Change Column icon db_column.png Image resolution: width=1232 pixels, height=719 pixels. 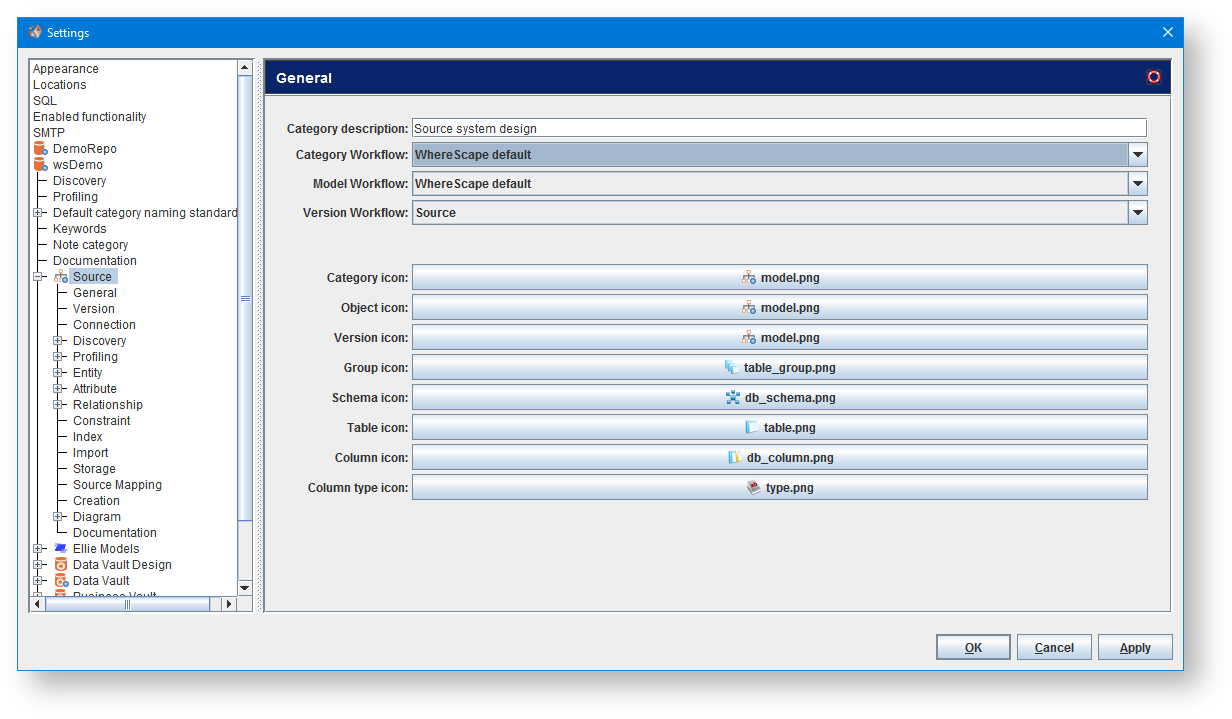click(x=779, y=458)
